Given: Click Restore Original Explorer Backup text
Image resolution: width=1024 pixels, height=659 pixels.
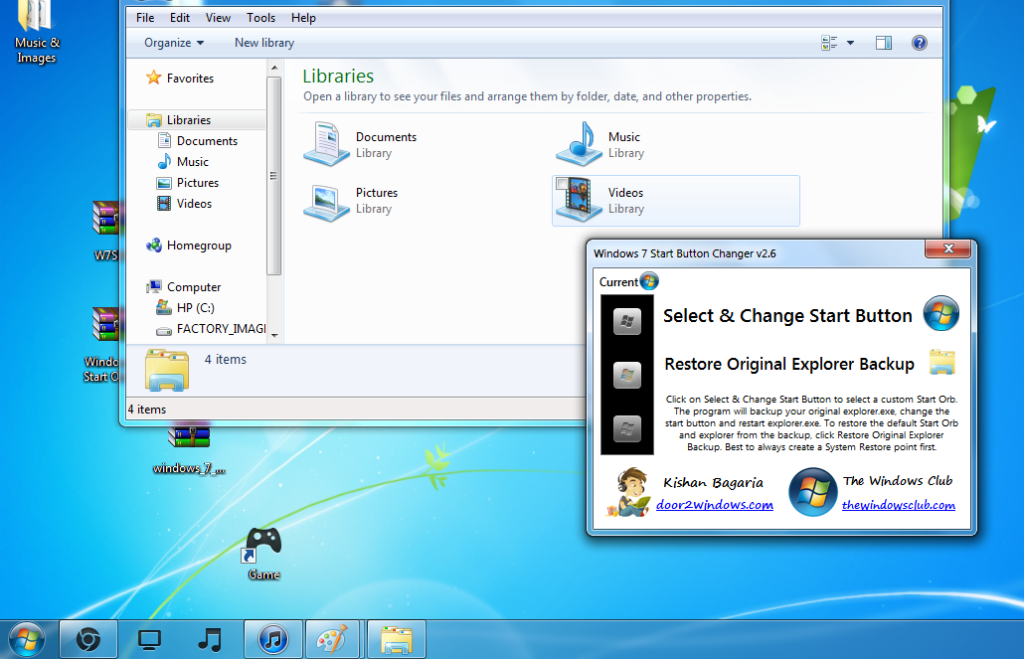Looking at the screenshot, I should pos(789,364).
